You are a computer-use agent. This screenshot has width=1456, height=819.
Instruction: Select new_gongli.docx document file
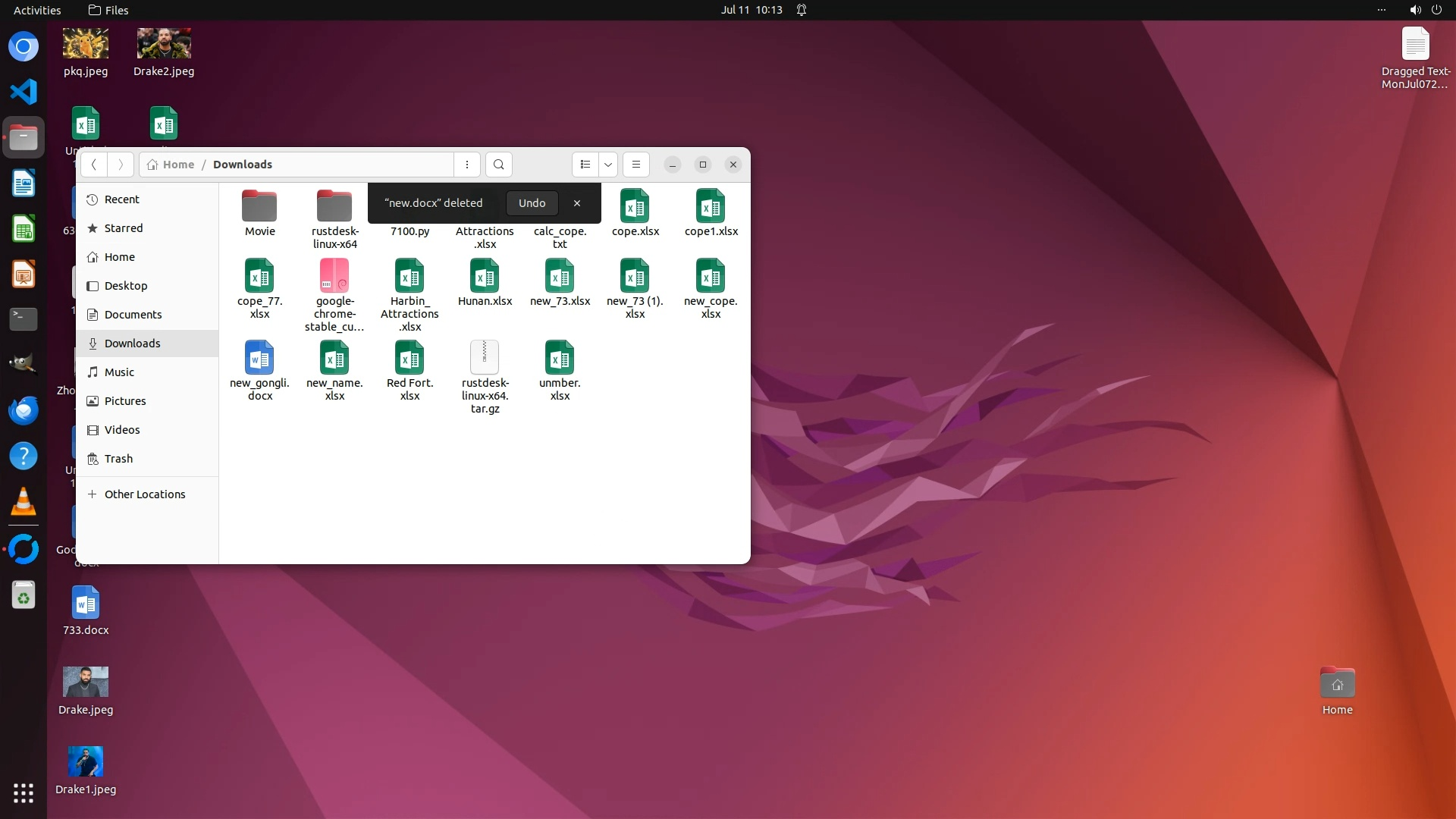pos(259,358)
